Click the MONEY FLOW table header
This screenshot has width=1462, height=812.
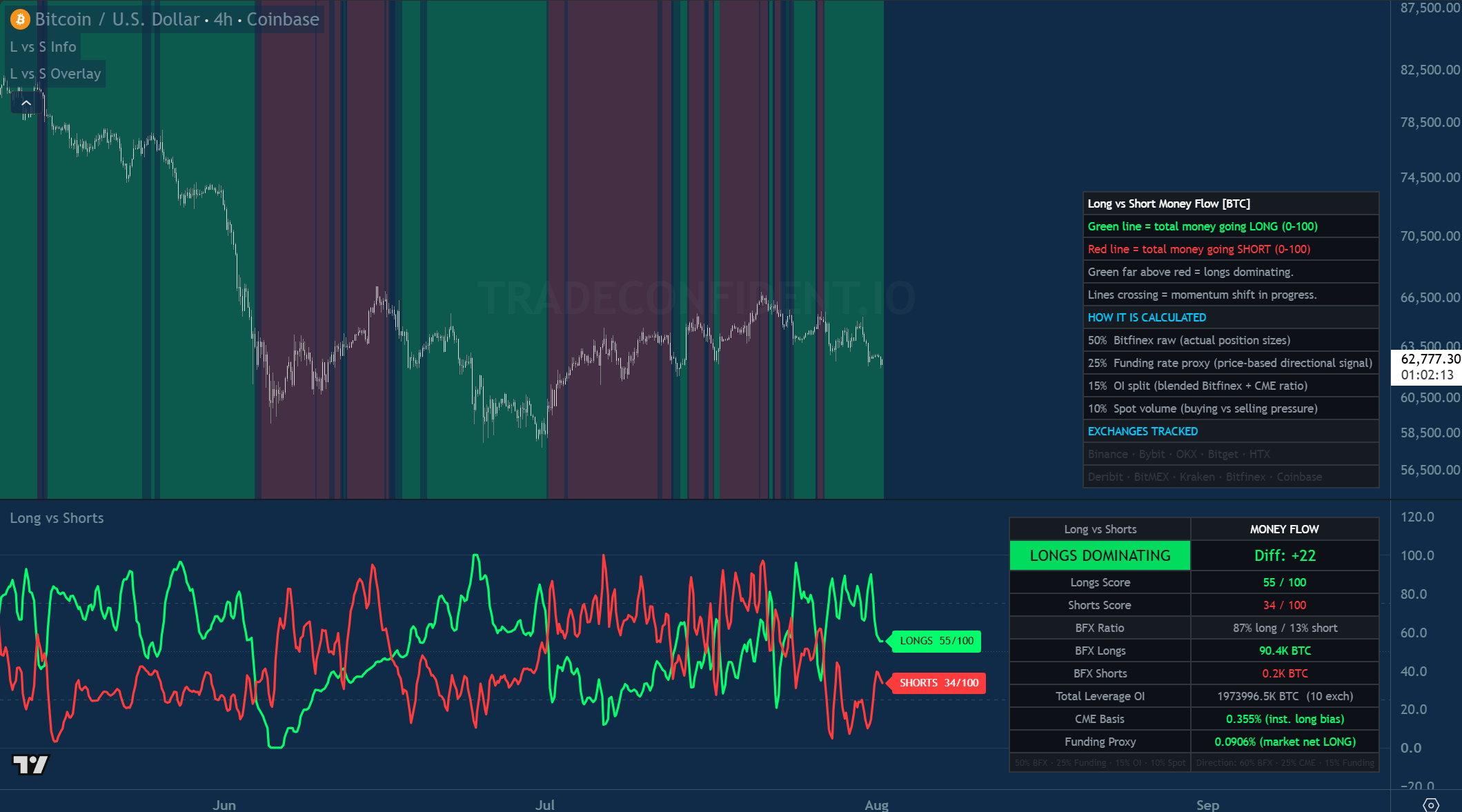pyautogui.click(x=1285, y=529)
